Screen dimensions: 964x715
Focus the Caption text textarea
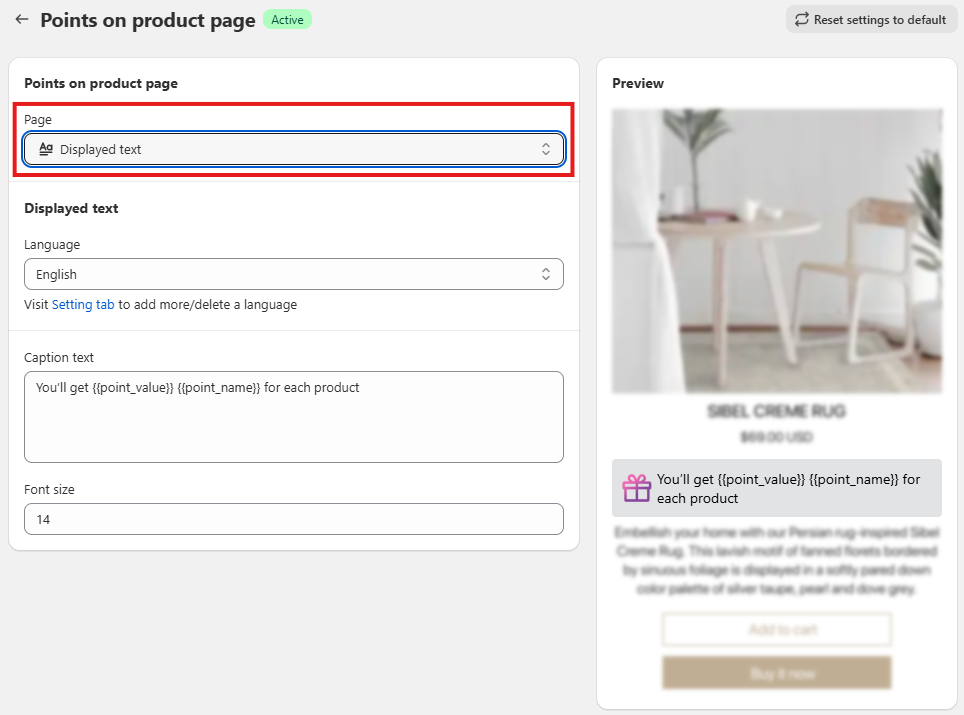pos(294,416)
